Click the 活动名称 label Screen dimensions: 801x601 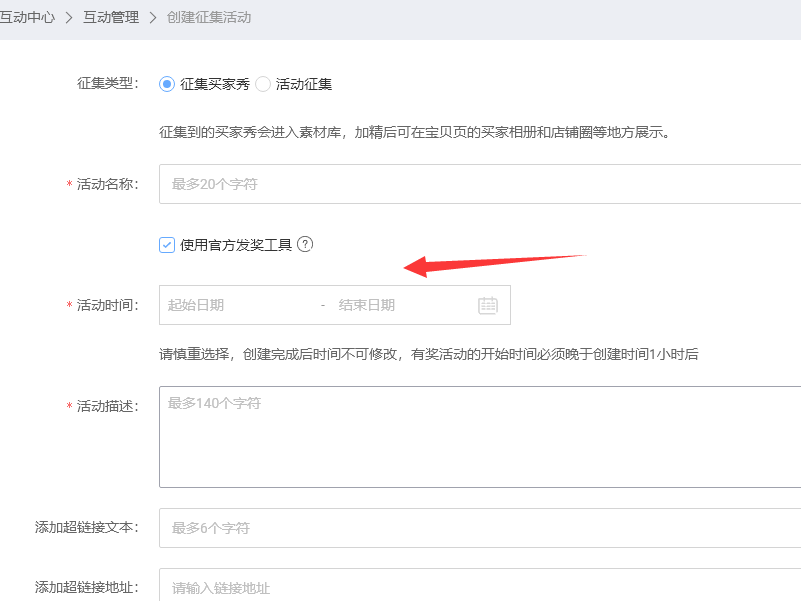pyautogui.click(x=108, y=184)
